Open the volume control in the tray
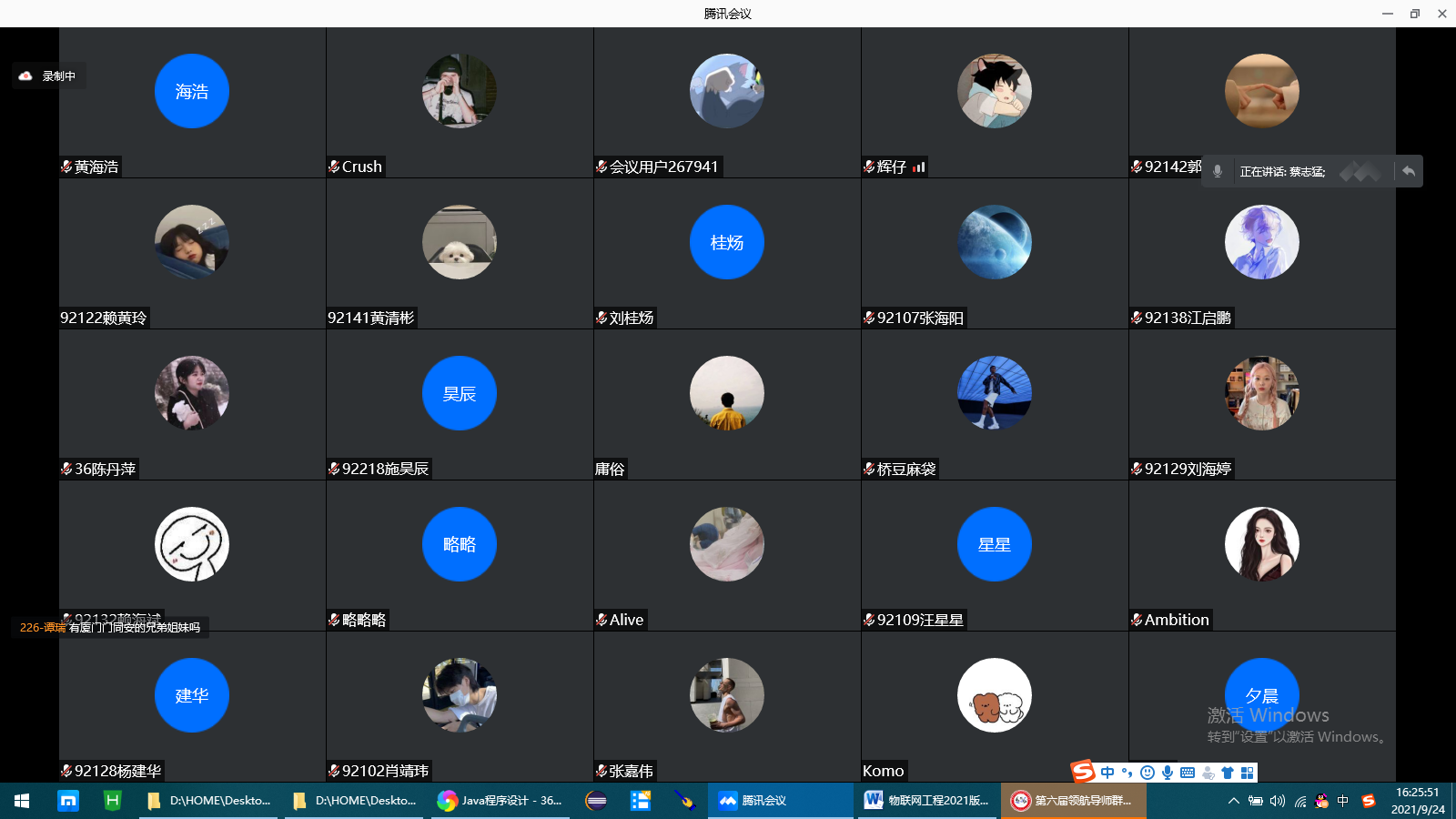The height and width of the screenshot is (819, 1456). (1278, 801)
